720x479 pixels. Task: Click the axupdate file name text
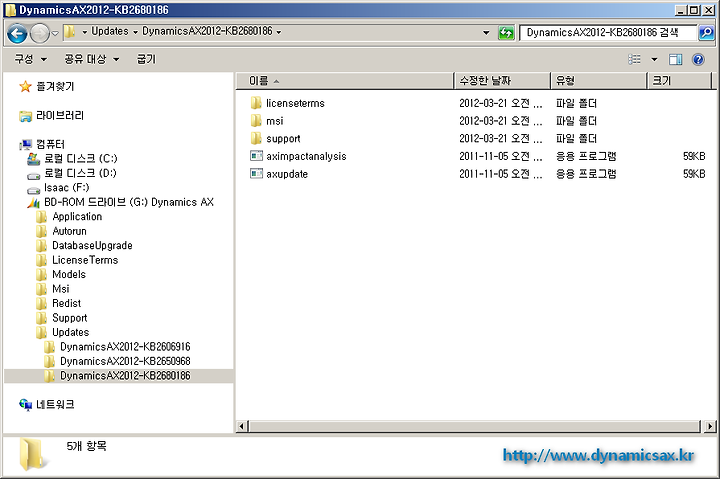pos(287,174)
